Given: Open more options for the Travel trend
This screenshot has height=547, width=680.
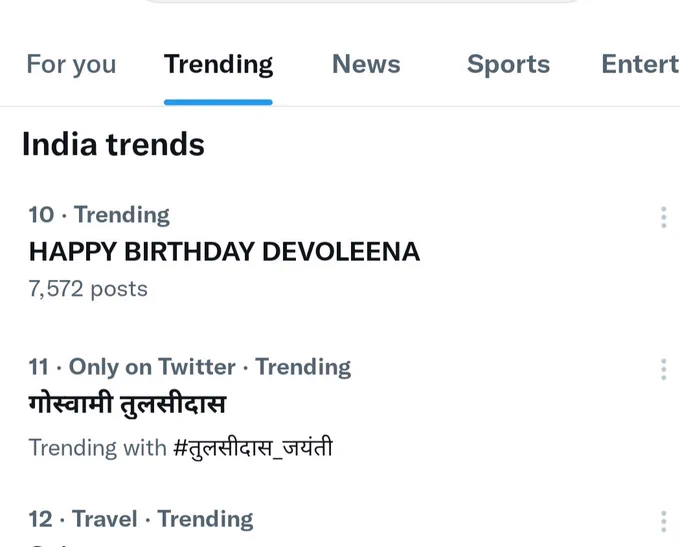Looking at the screenshot, I should (664, 521).
